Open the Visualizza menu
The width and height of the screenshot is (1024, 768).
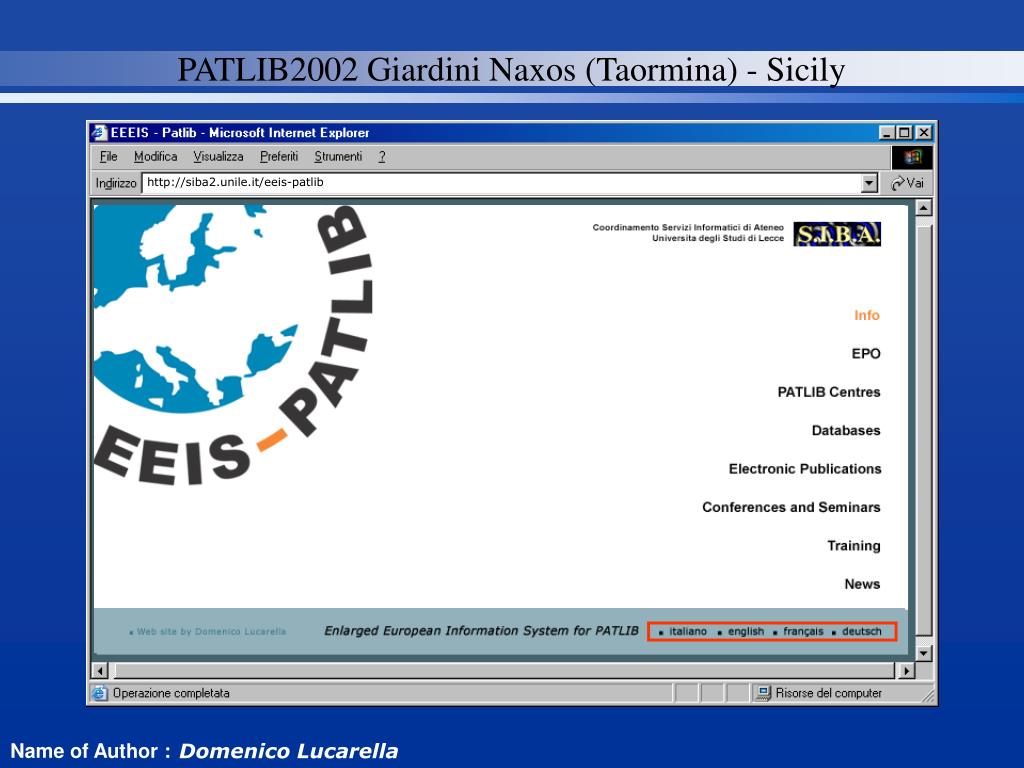[x=218, y=157]
